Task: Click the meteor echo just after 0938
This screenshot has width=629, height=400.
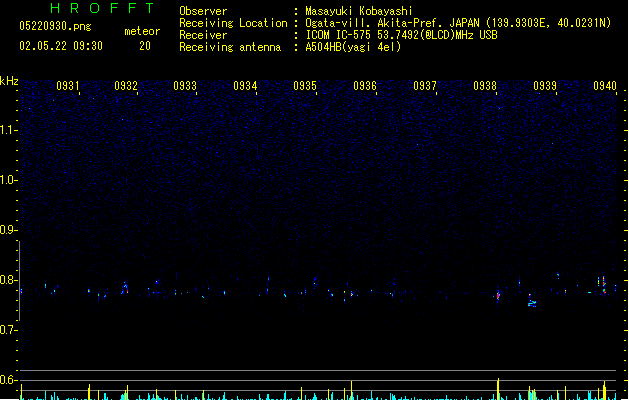Action: pyautogui.click(x=498, y=296)
